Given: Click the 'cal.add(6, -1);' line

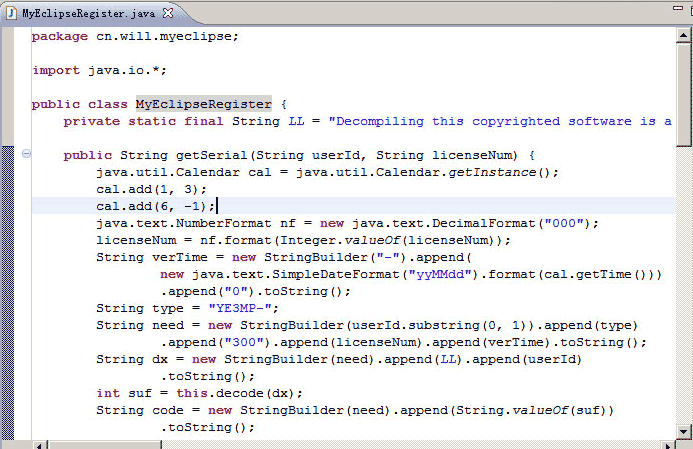Looking at the screenshot, I should (156, 206).
